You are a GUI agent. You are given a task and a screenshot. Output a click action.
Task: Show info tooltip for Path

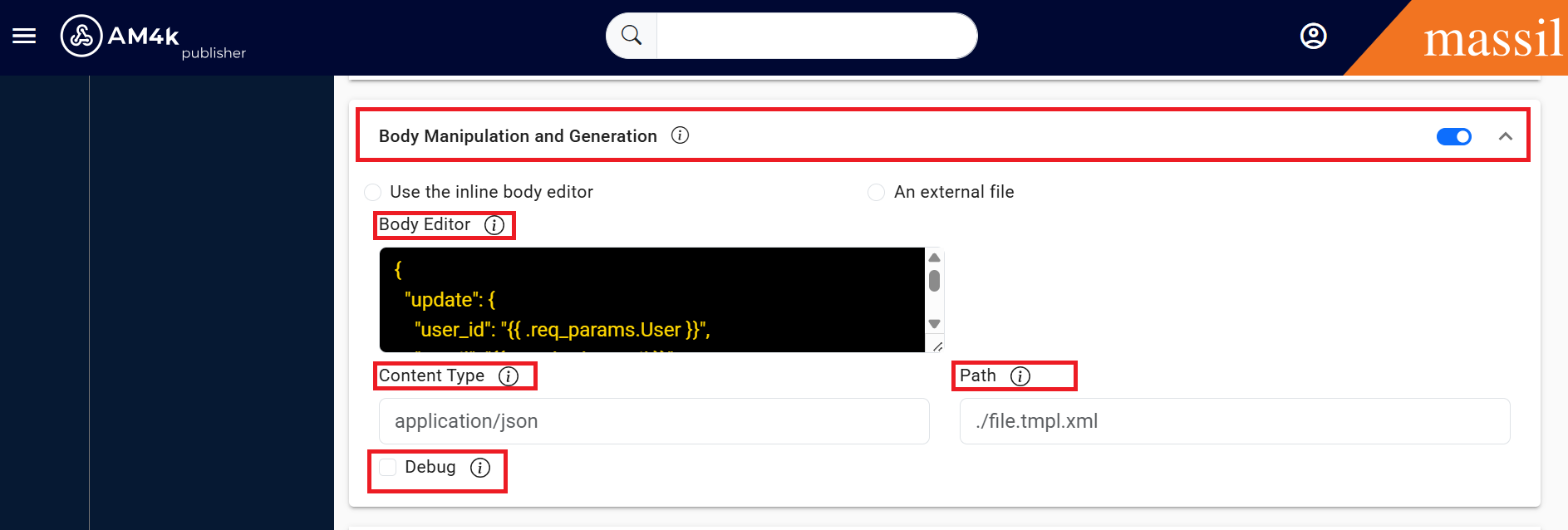tap(1020, 376)
